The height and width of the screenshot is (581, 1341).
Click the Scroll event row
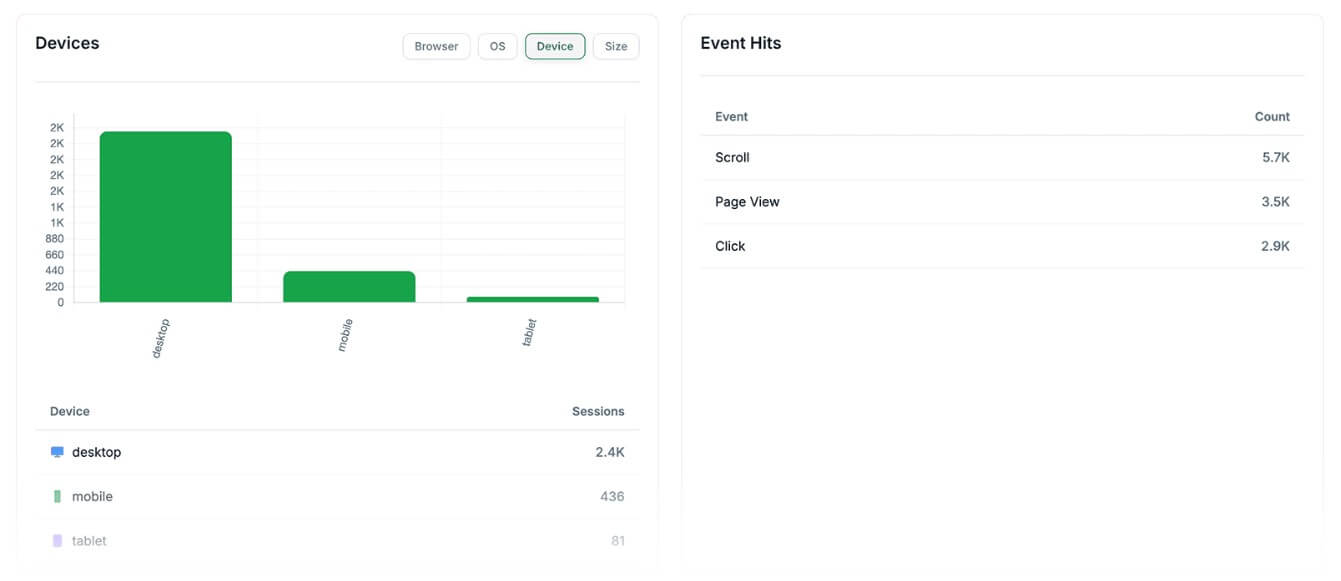[x=1002, y=157]
